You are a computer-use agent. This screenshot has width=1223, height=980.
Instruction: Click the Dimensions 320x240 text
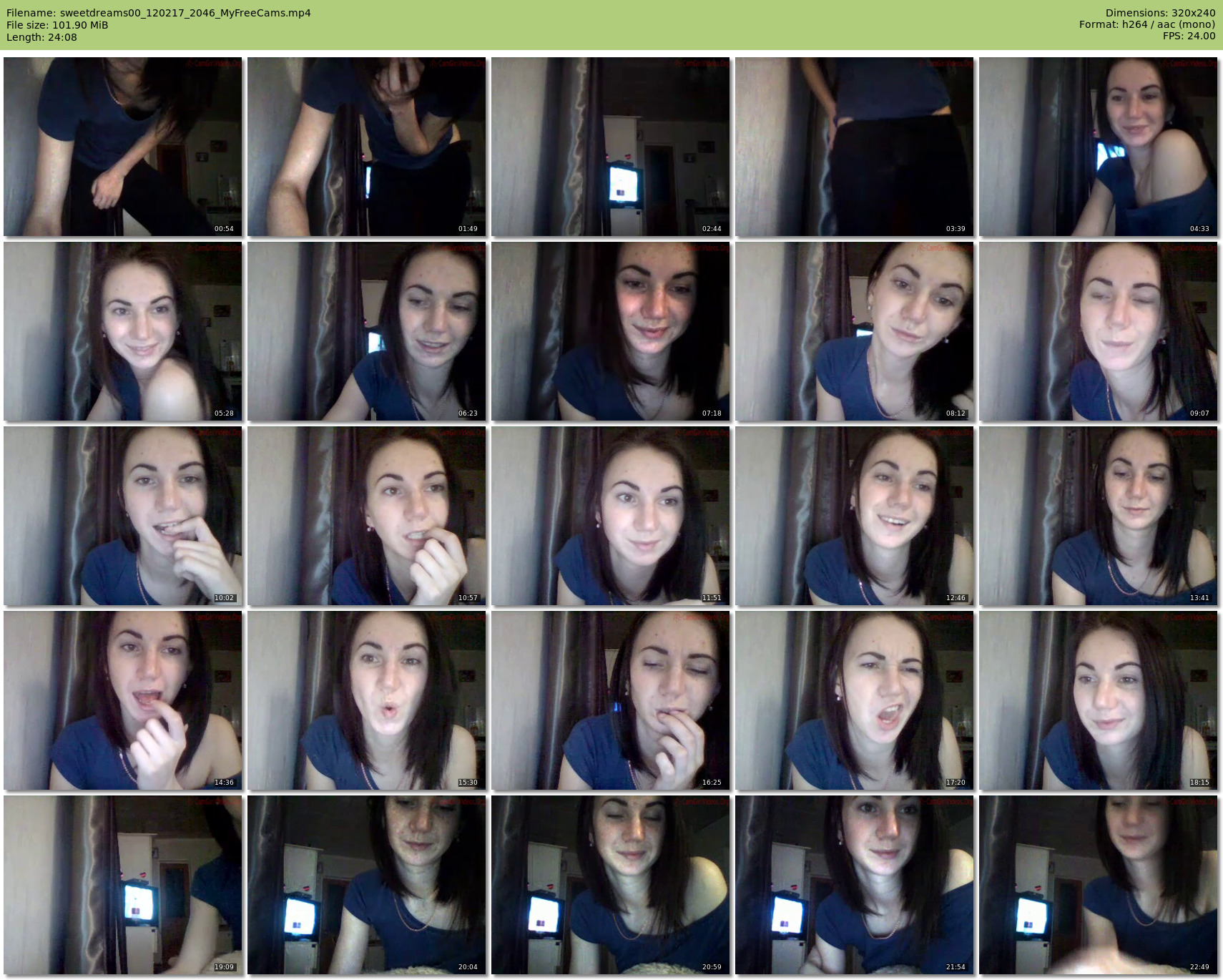1160,13
